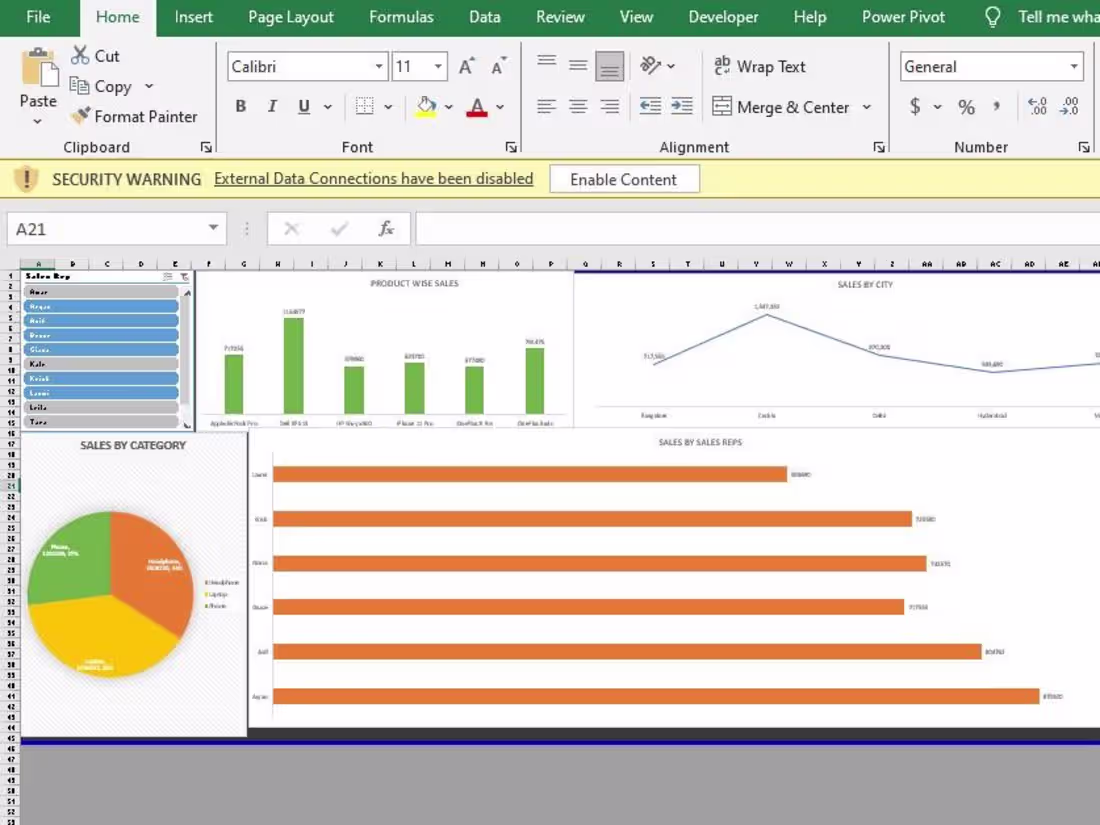Viewport: 1100px width, 825px height.
Task: Click the Cut scissors icon
Action: pos(82,55)
